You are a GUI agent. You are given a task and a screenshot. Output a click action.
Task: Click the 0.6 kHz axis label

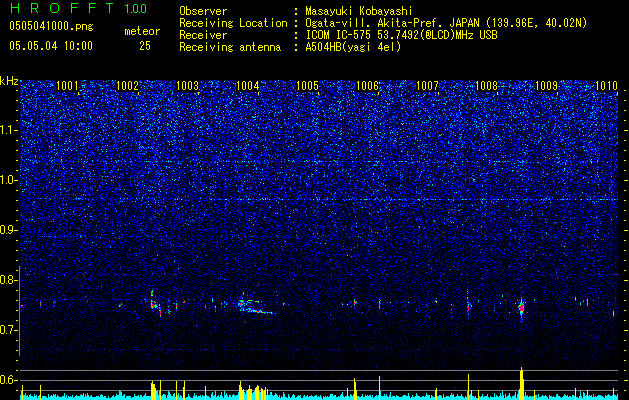coord(9,380)
